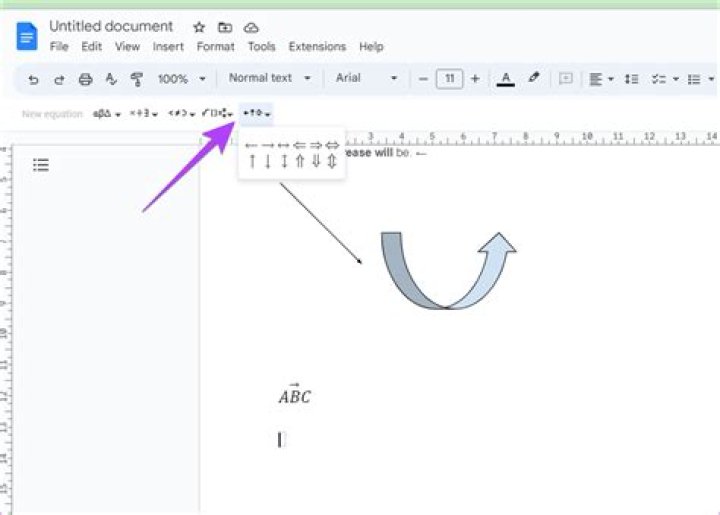Rename the Untitled document title

pyautogui.click(x=111, y=26)
